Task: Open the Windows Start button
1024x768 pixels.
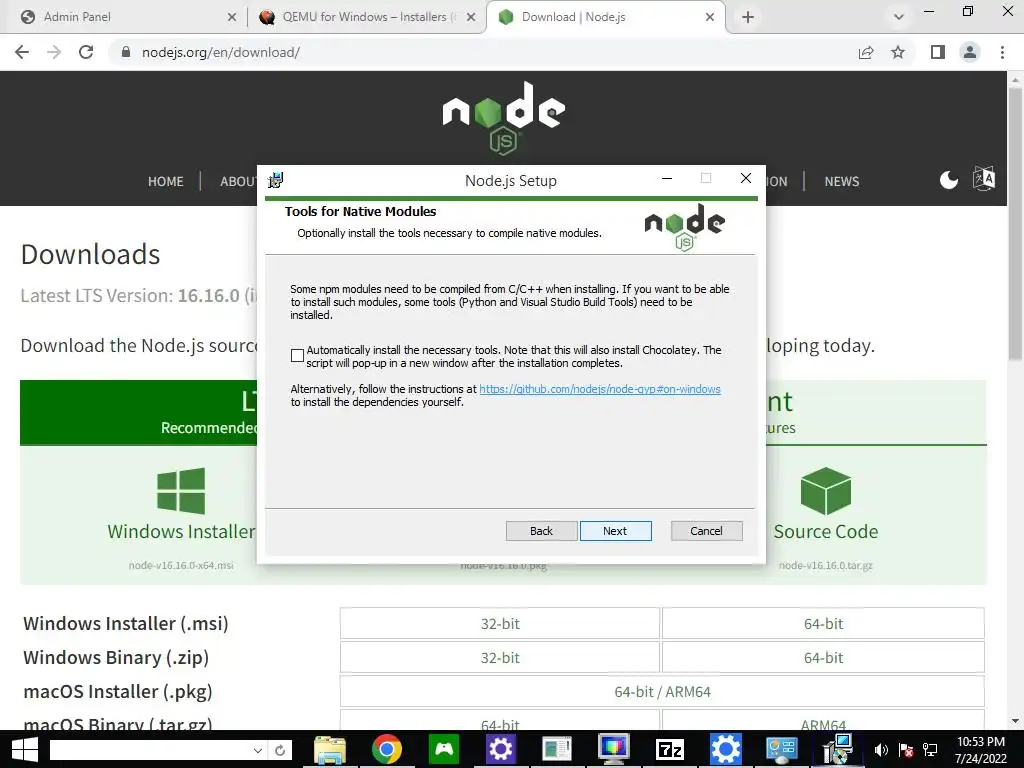Action: [24, 750]
